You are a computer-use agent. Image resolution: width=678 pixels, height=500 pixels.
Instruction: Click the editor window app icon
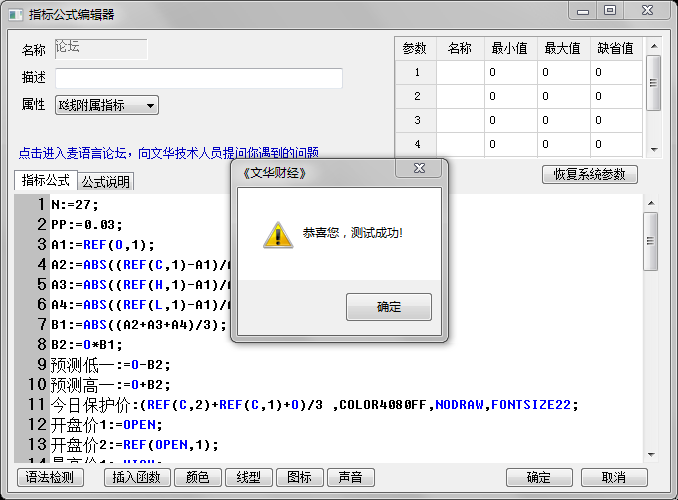pos(16,15)
